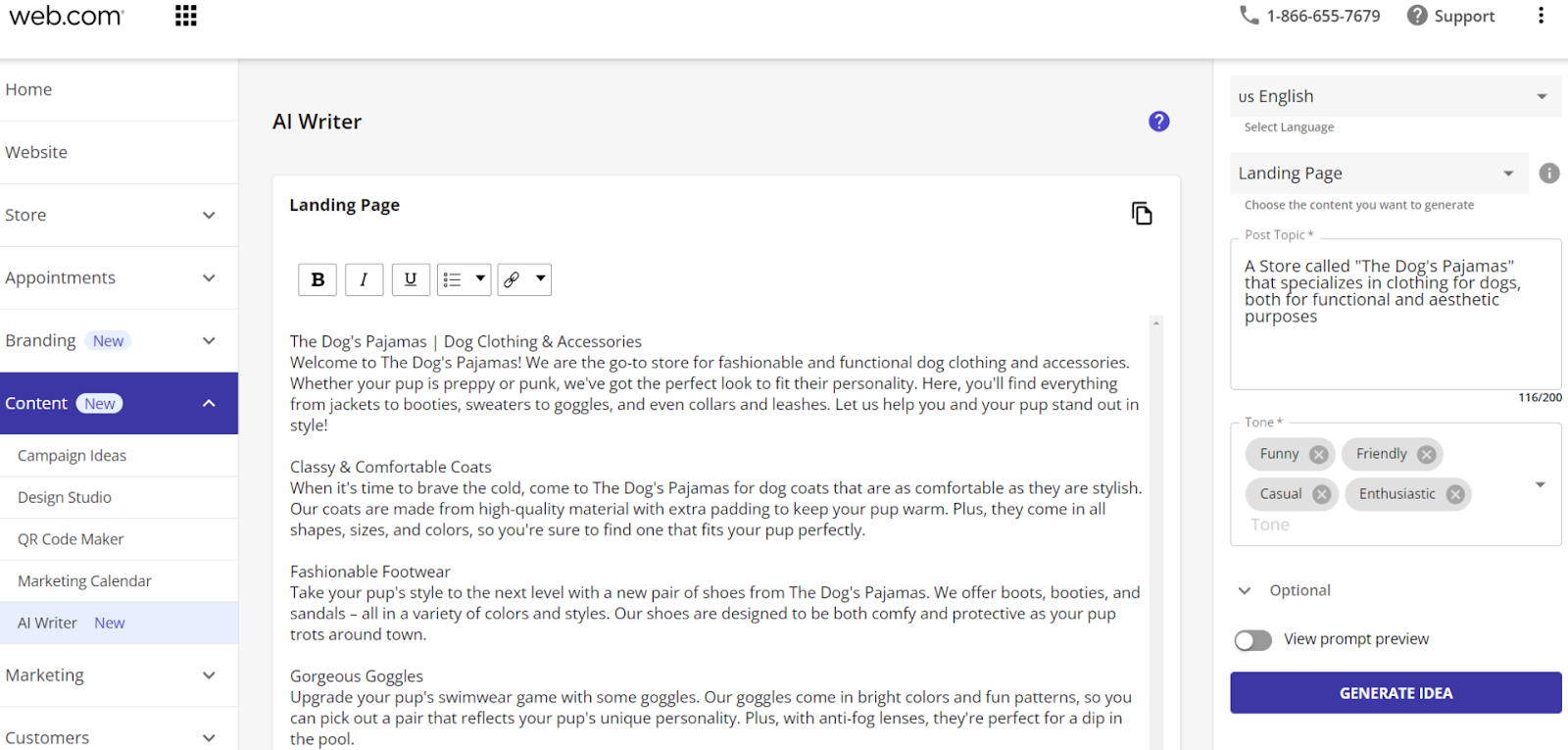Screen dimensions: 1568x750
Task: Click the editor title line 'The Dog's Pajamas'
Action: coord(465,341)
